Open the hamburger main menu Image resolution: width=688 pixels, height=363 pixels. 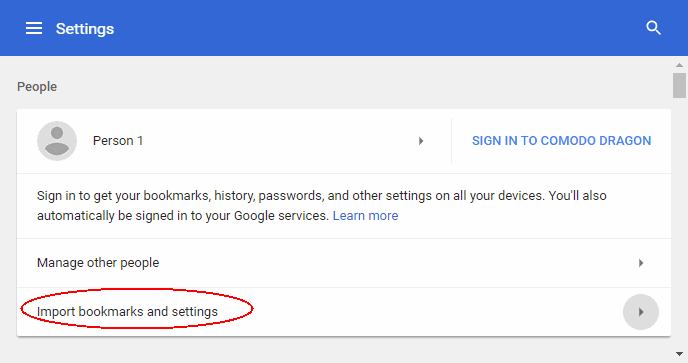(34, 29)
